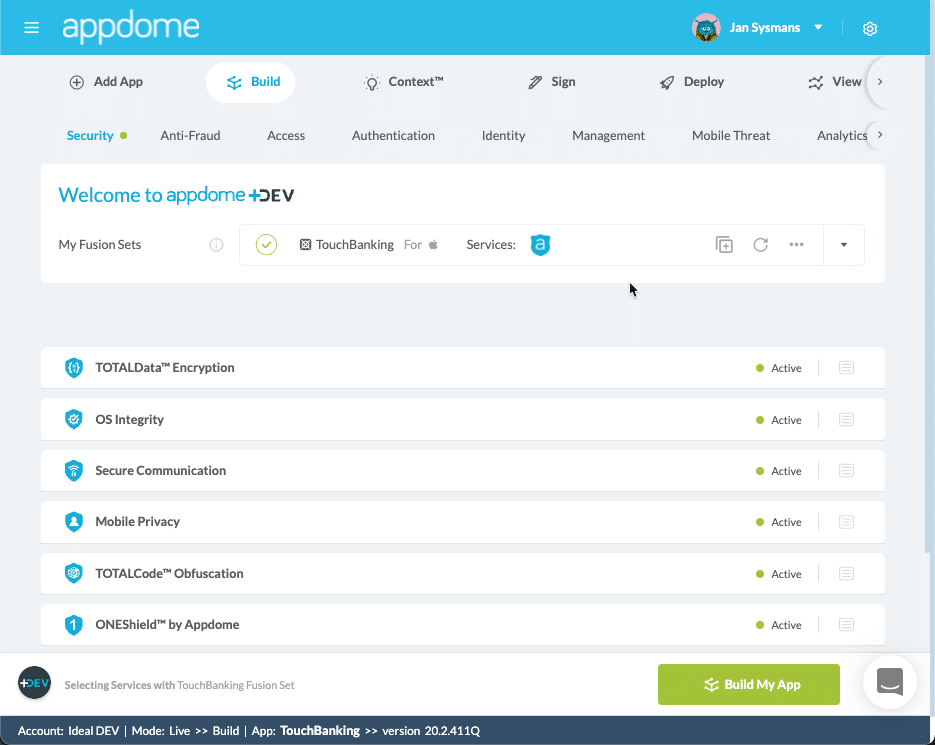Image resolution: width=935 pixels, height=745 pixels.
Task: Open the hamburger navigation menu
Action: point(31,27)
